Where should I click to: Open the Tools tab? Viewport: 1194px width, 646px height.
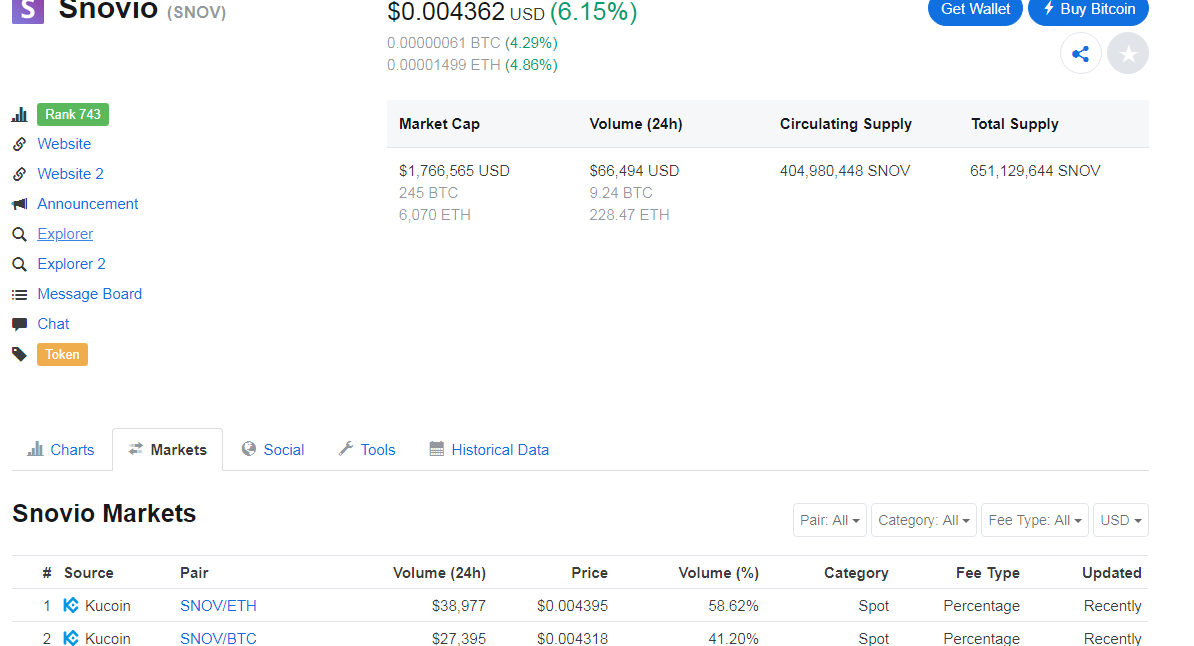tap(367, 449)
